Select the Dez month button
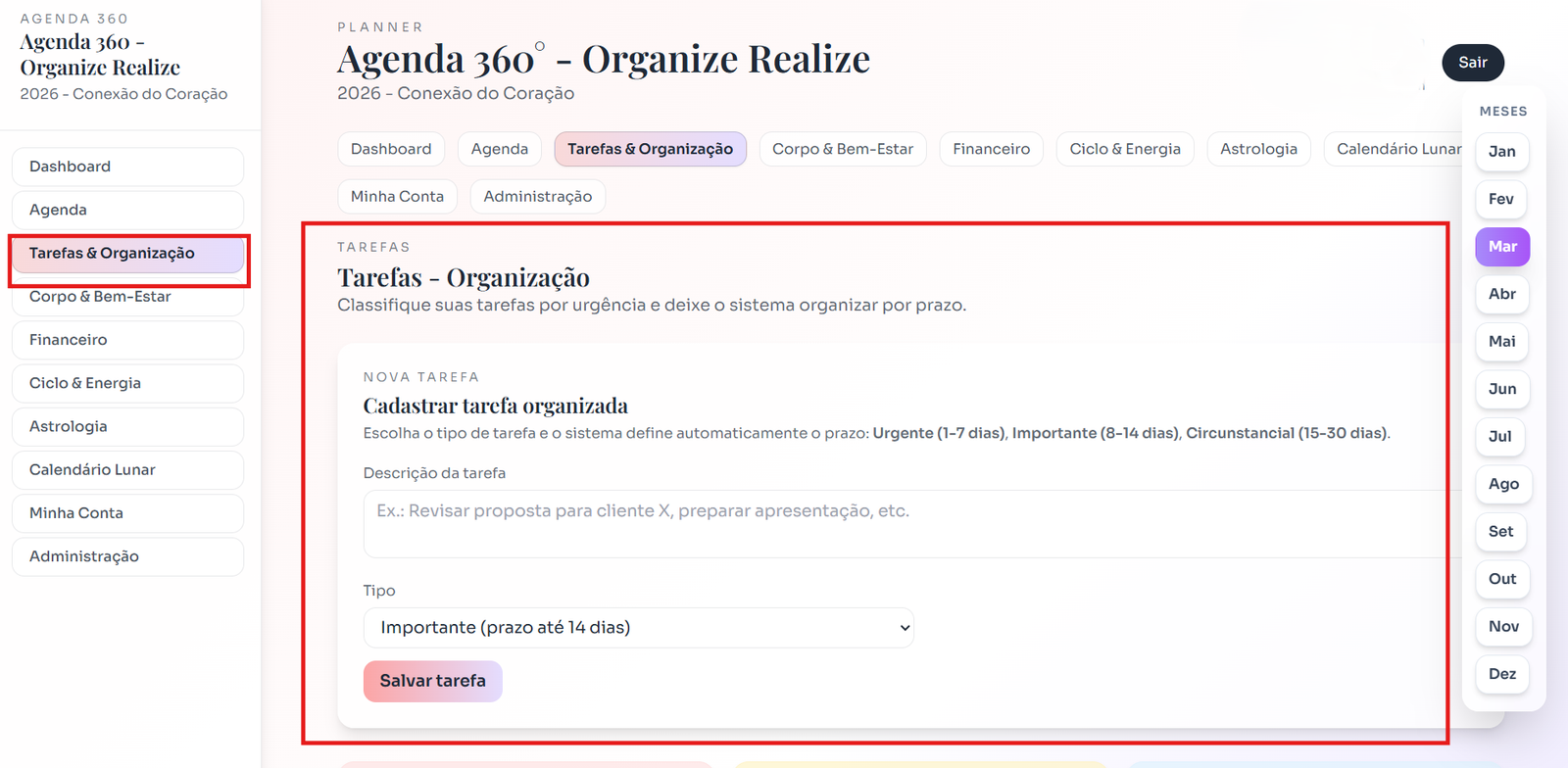This screenshot has height=768, width=1568. tap(1502, 674)
